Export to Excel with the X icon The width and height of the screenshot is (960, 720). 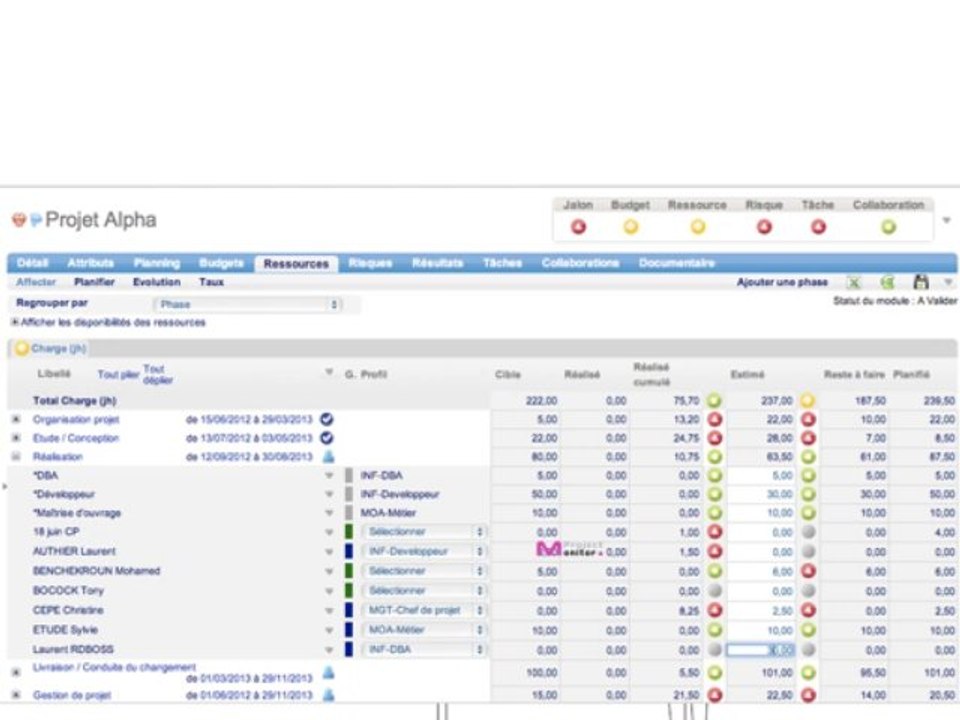click(853, 282)
